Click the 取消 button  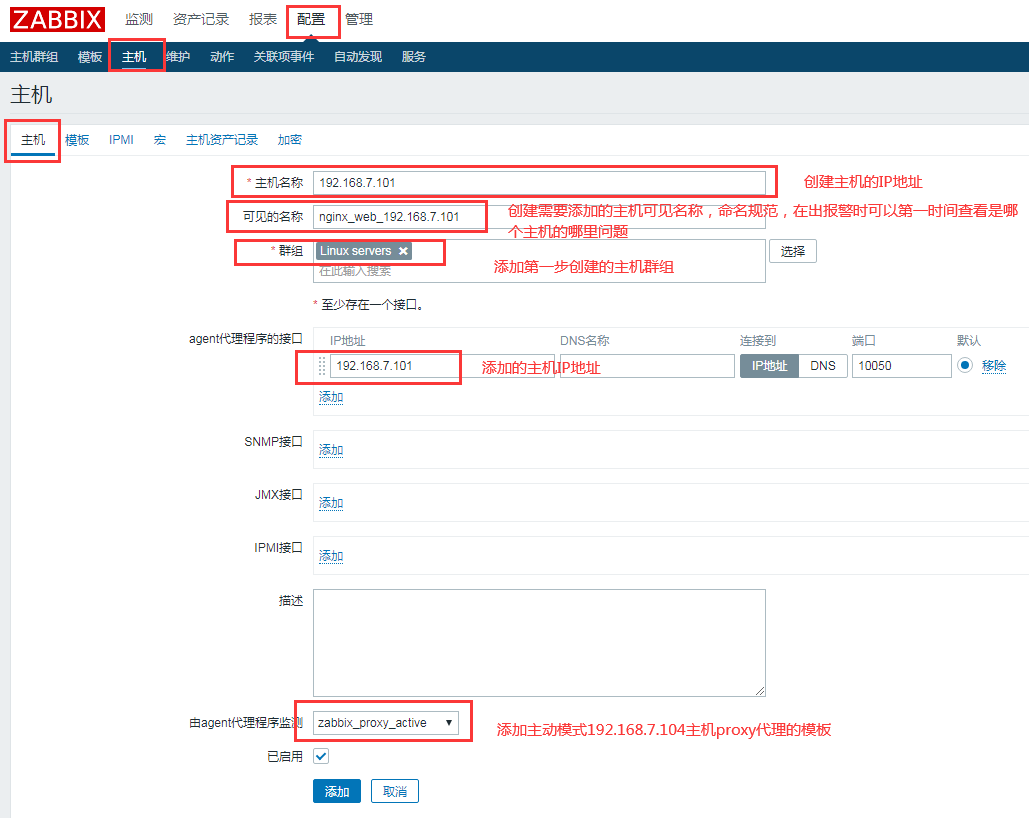(x=394, y=792)
